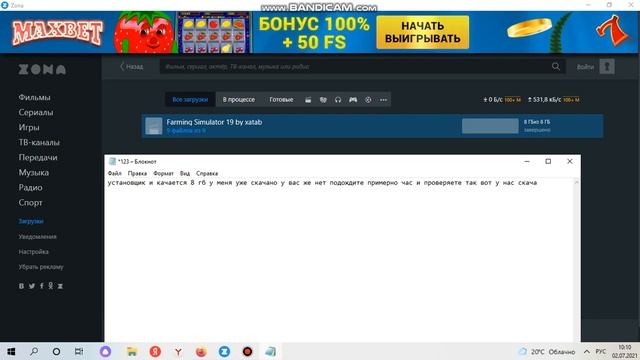Go to Передачи section

[38, 158]
